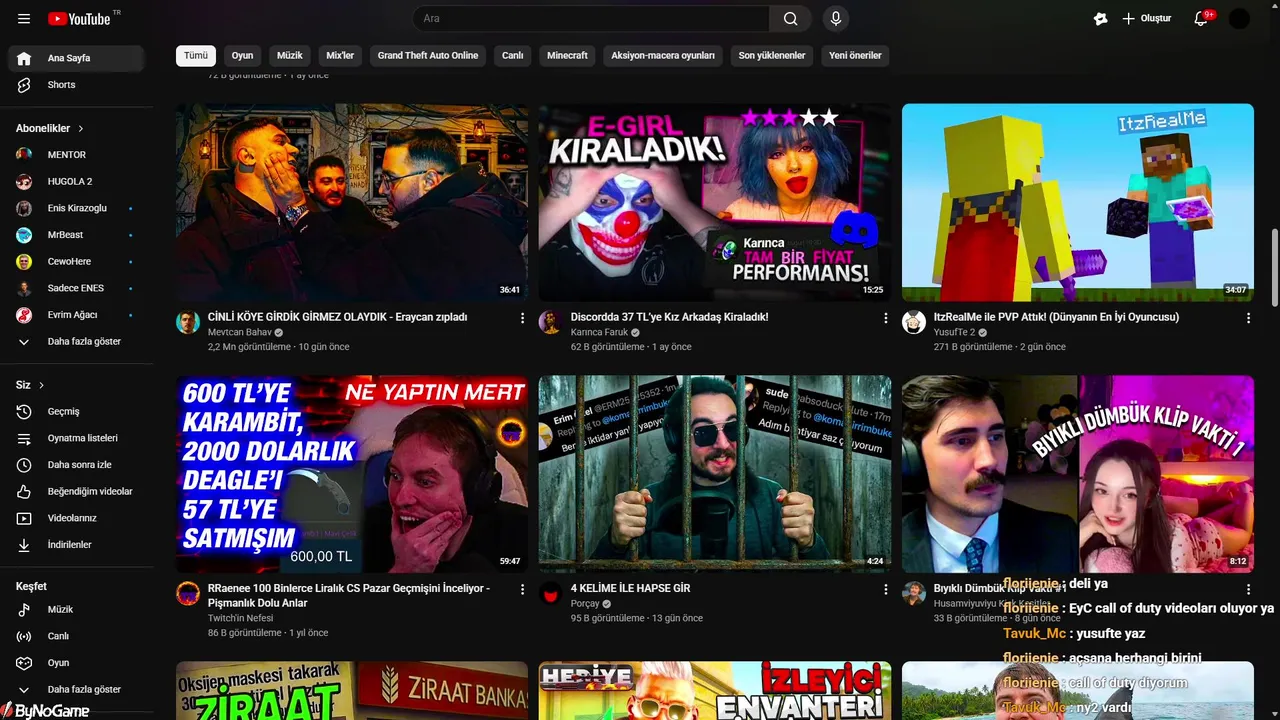The height and width of the screenshot is (720, 1280).
Task: Open Sadece ENES channel subscription
Action: point(76,288)
